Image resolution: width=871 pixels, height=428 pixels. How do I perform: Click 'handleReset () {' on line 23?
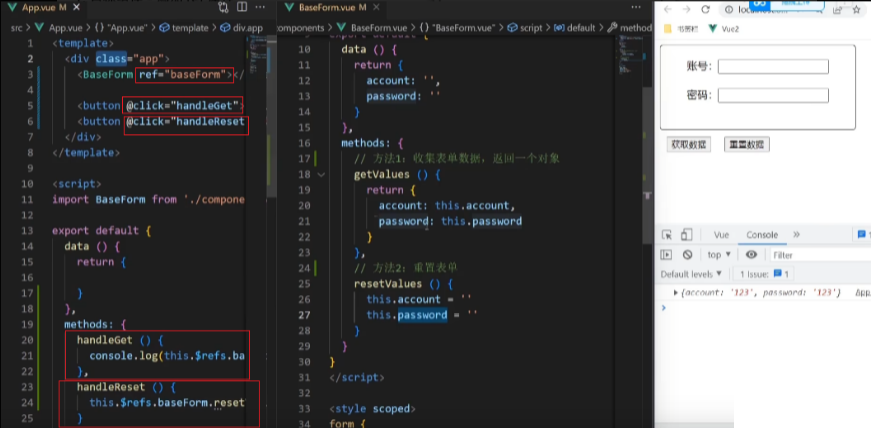(126, 386)
